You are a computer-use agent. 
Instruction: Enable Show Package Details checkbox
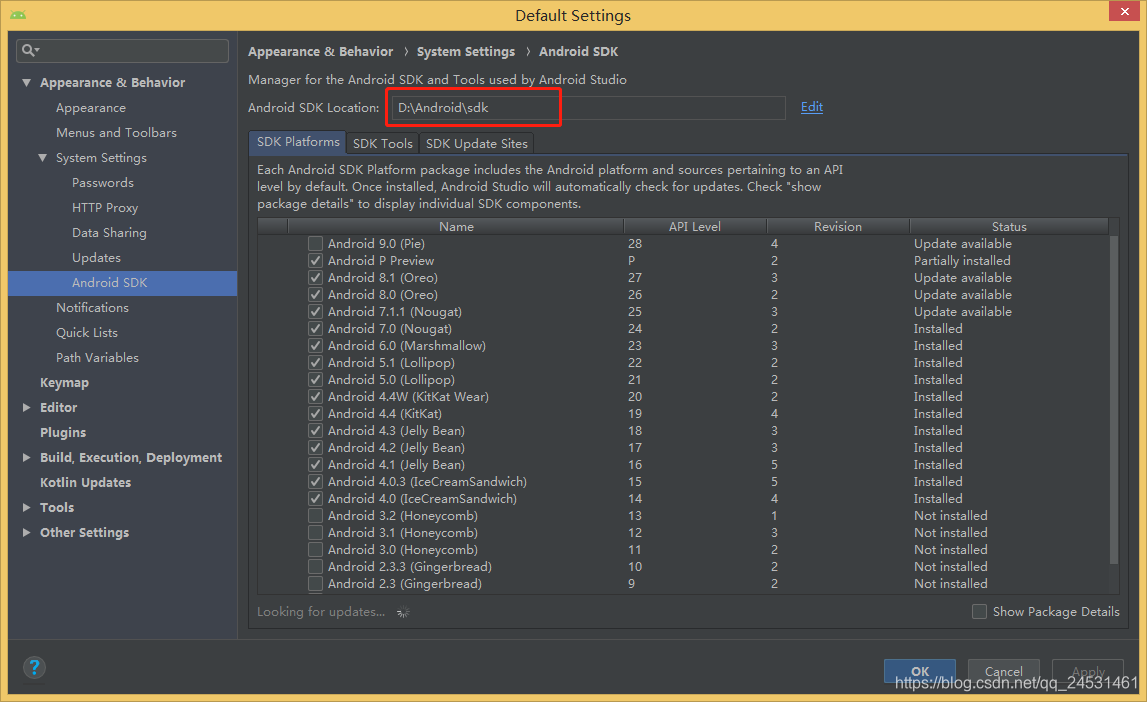click(x=979, y=611)
